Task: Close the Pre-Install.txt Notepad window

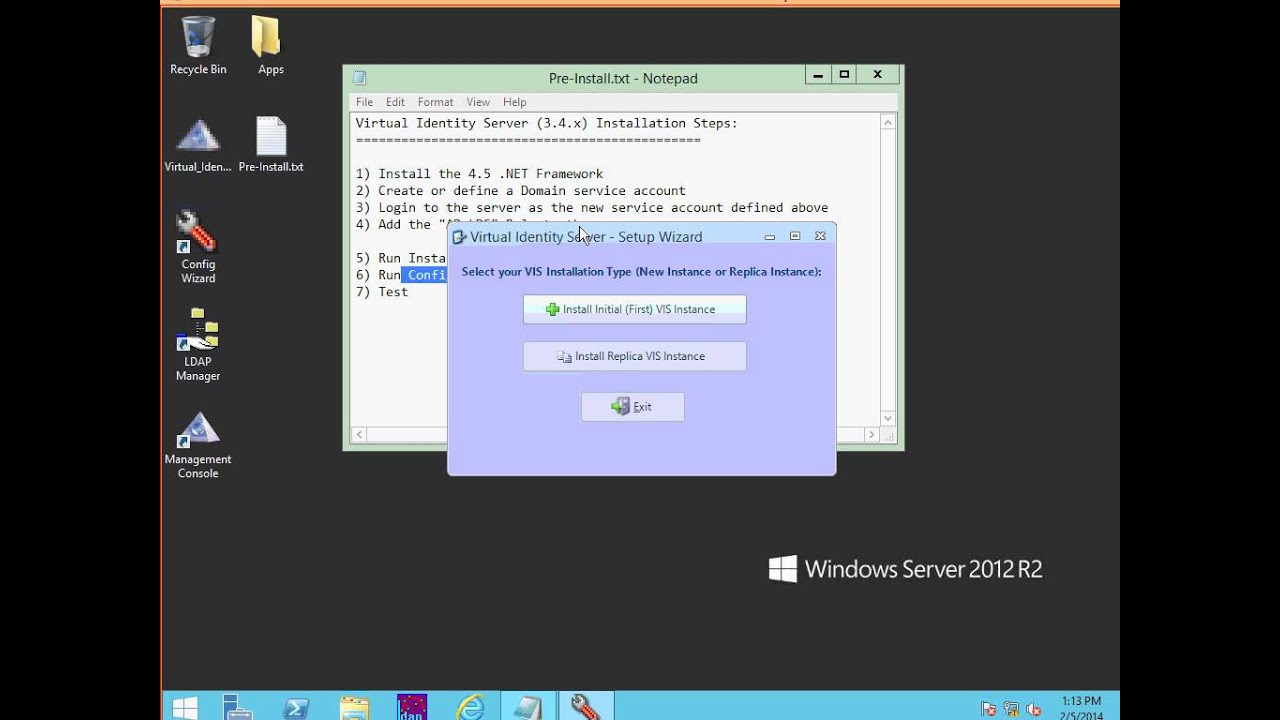Action: click(878, 75)
